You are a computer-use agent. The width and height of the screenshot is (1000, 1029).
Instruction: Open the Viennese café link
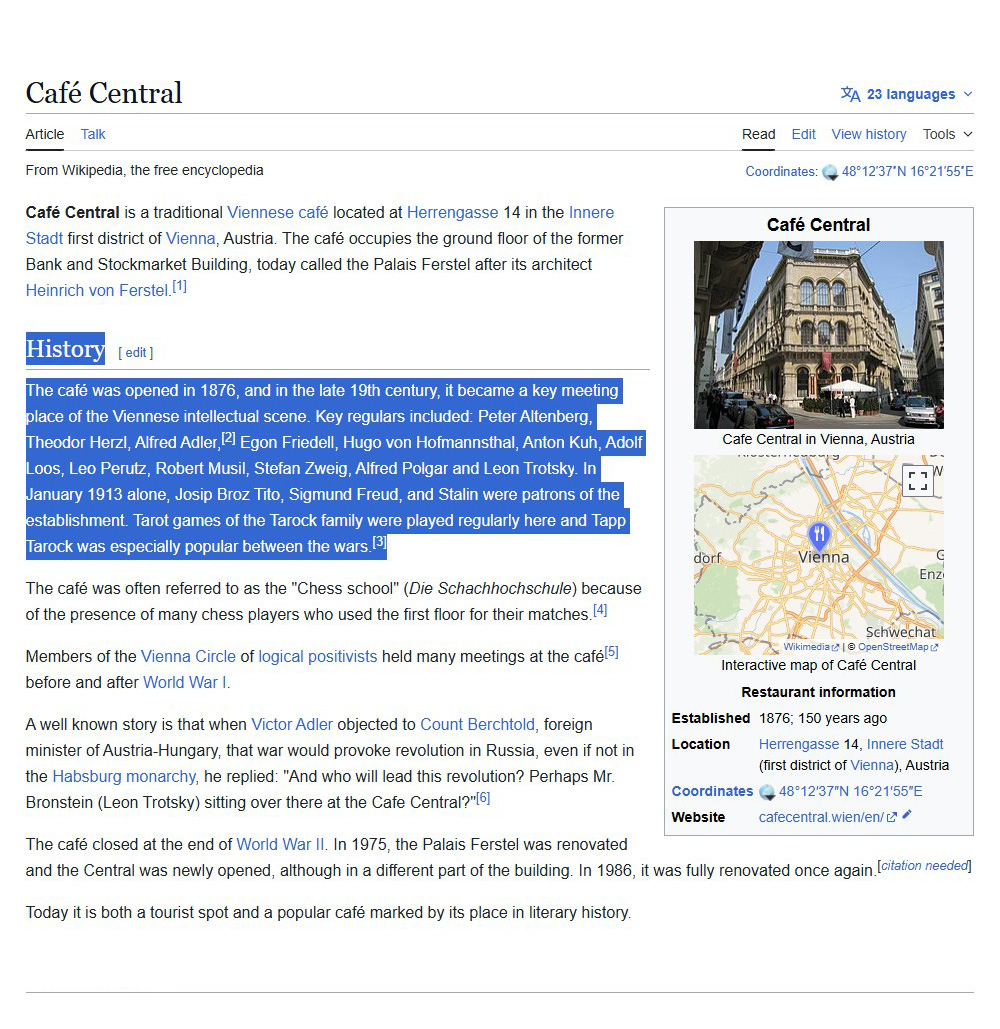click(x=278, y=213)
